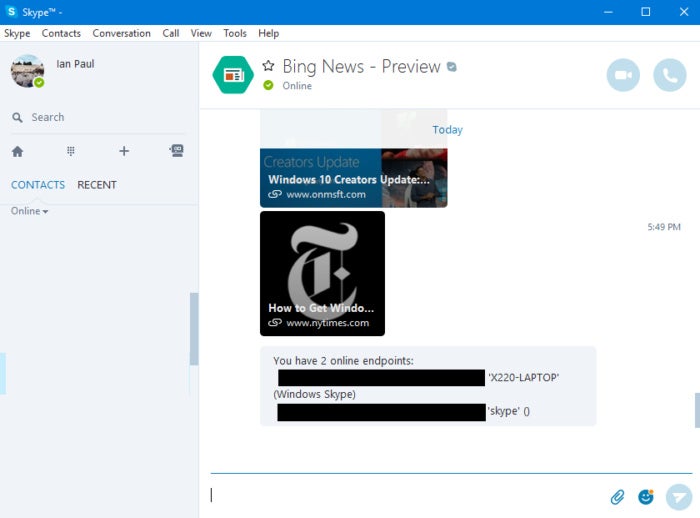Image resolution: width=700 pixels, height=518 pixels.
Task: Open the Windows 10 Creators Update article card
Action: 354,178
